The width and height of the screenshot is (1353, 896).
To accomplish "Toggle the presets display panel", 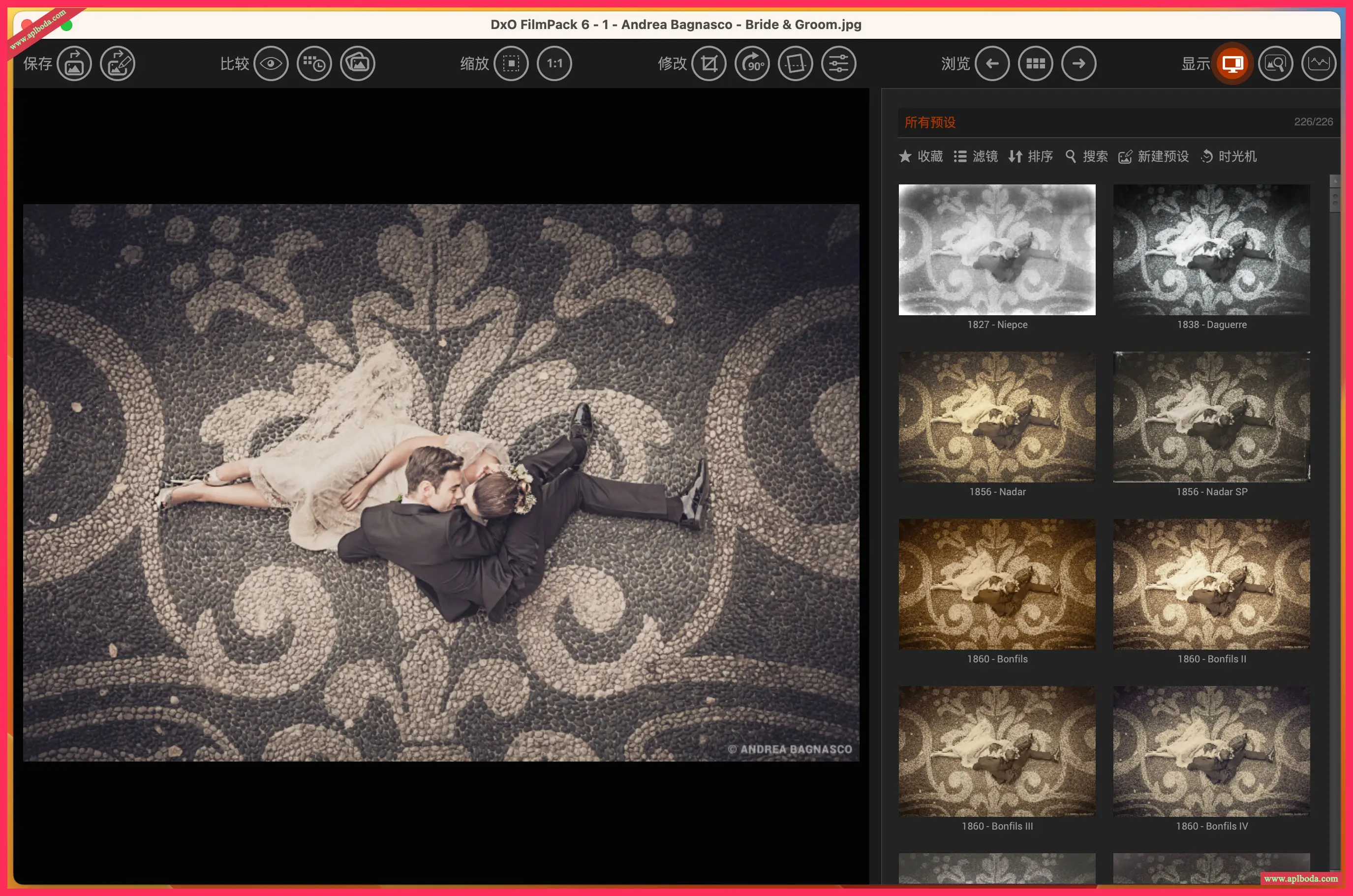I will coord(1232,63).
